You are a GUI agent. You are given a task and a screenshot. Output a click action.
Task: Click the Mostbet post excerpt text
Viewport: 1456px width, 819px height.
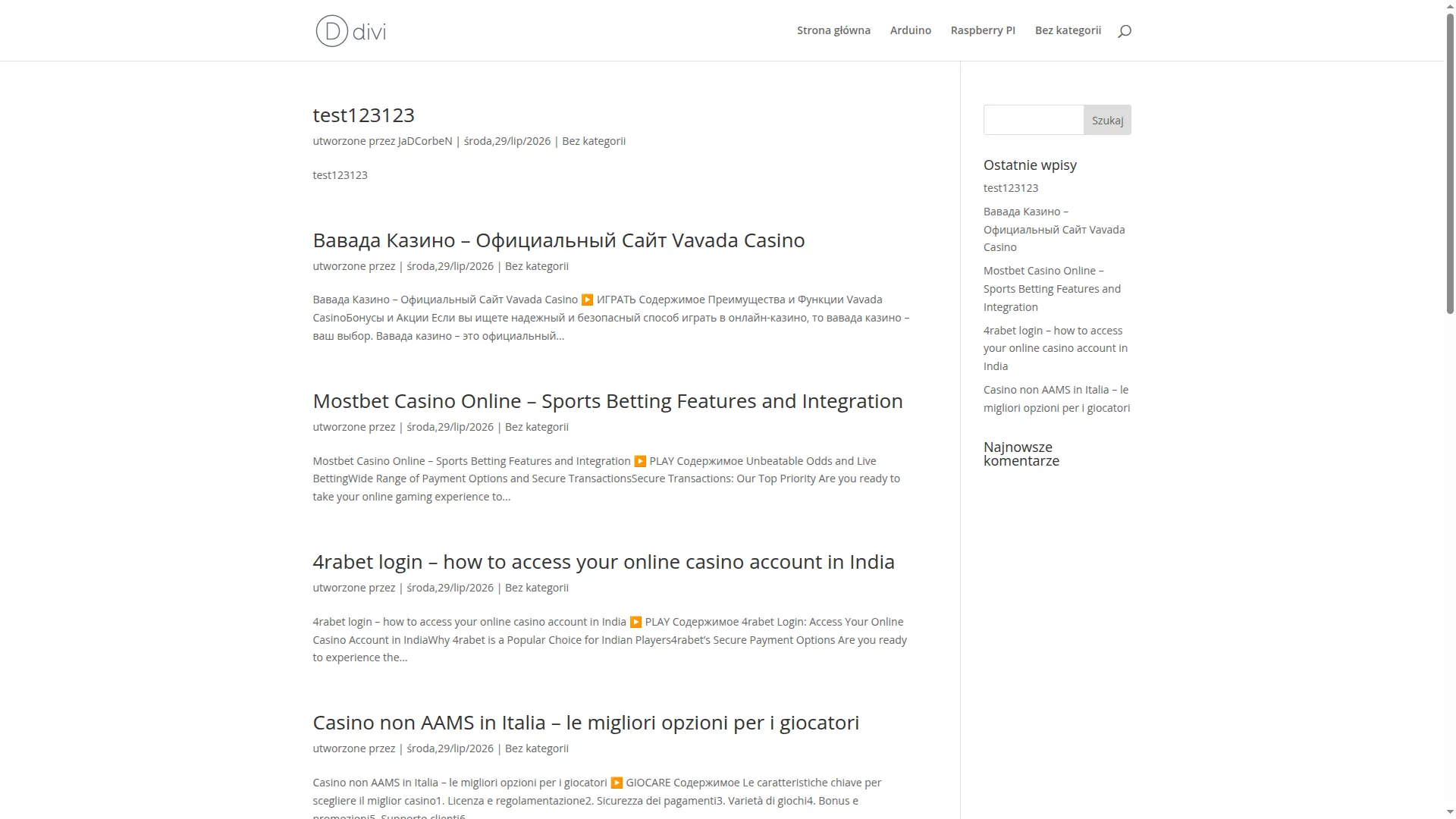tap(607, 479)
